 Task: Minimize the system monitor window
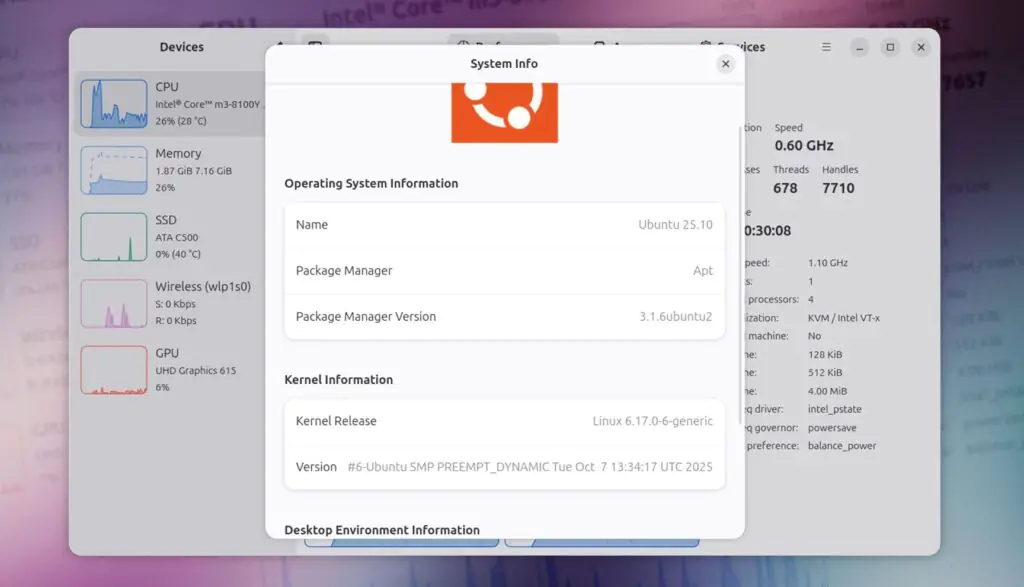click(x=859, y=47)
